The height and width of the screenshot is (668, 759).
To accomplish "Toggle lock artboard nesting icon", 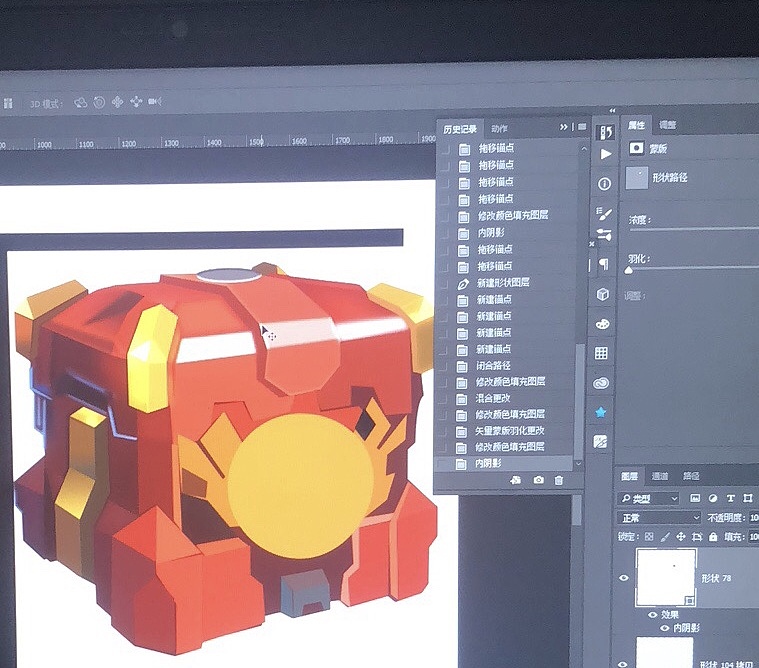I will (x=697, y=536).
